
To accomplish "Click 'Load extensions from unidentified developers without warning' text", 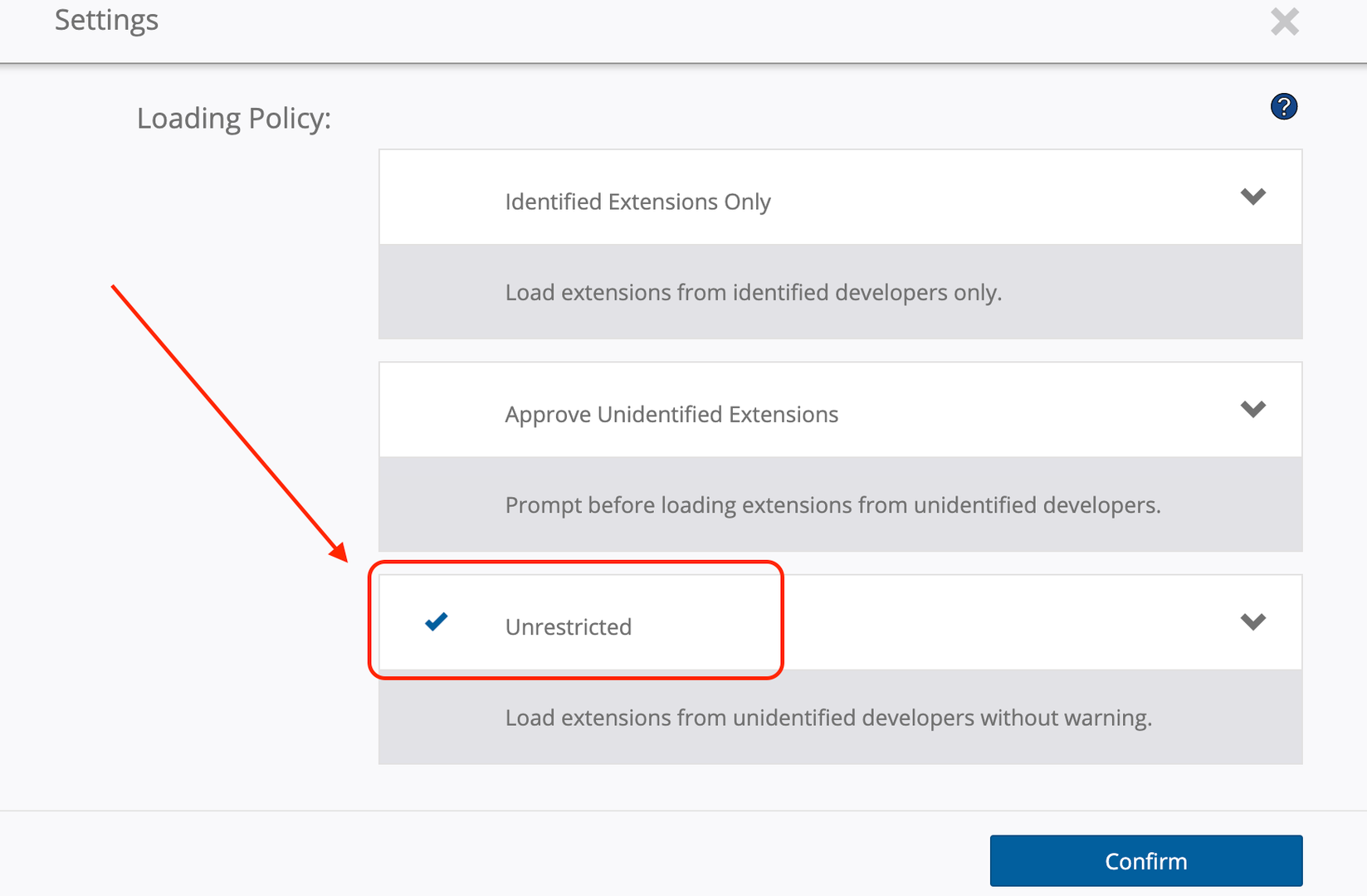I will click(x=828, y=717).
